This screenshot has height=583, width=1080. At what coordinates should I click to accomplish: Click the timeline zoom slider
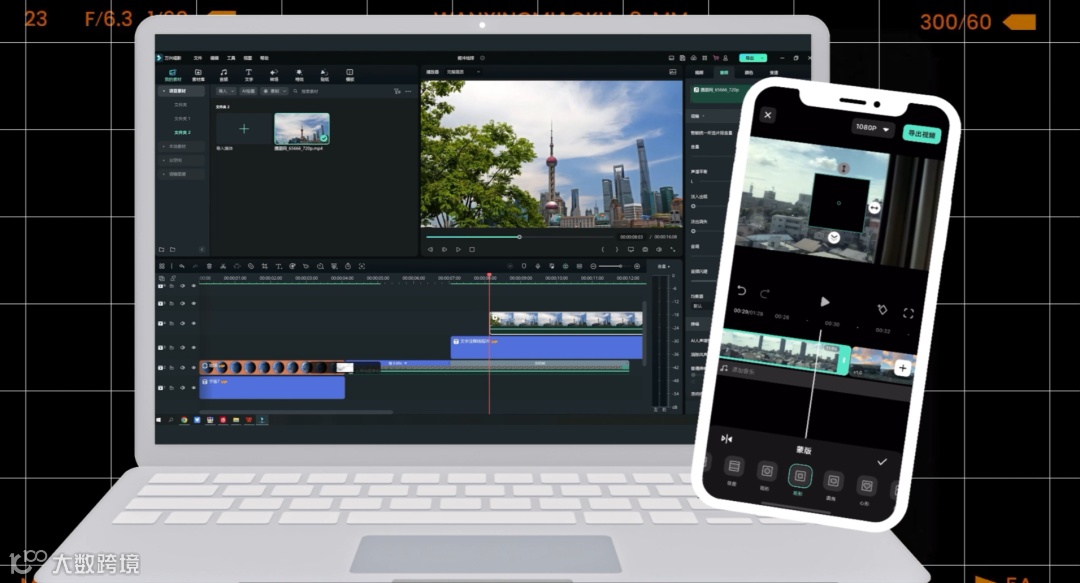(x=615, y=266)
